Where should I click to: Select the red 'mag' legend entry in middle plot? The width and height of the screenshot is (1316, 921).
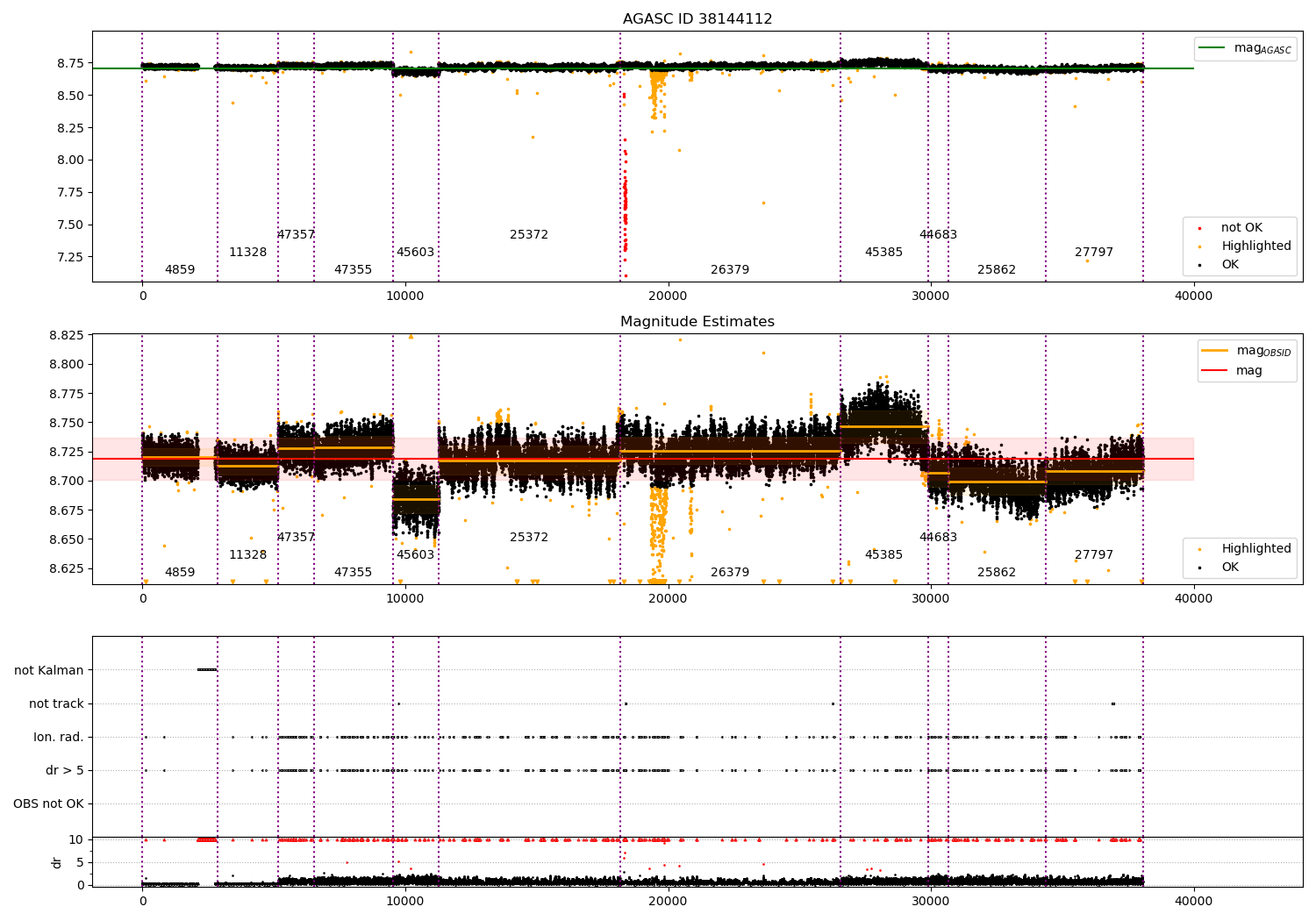pos(1233,371)
